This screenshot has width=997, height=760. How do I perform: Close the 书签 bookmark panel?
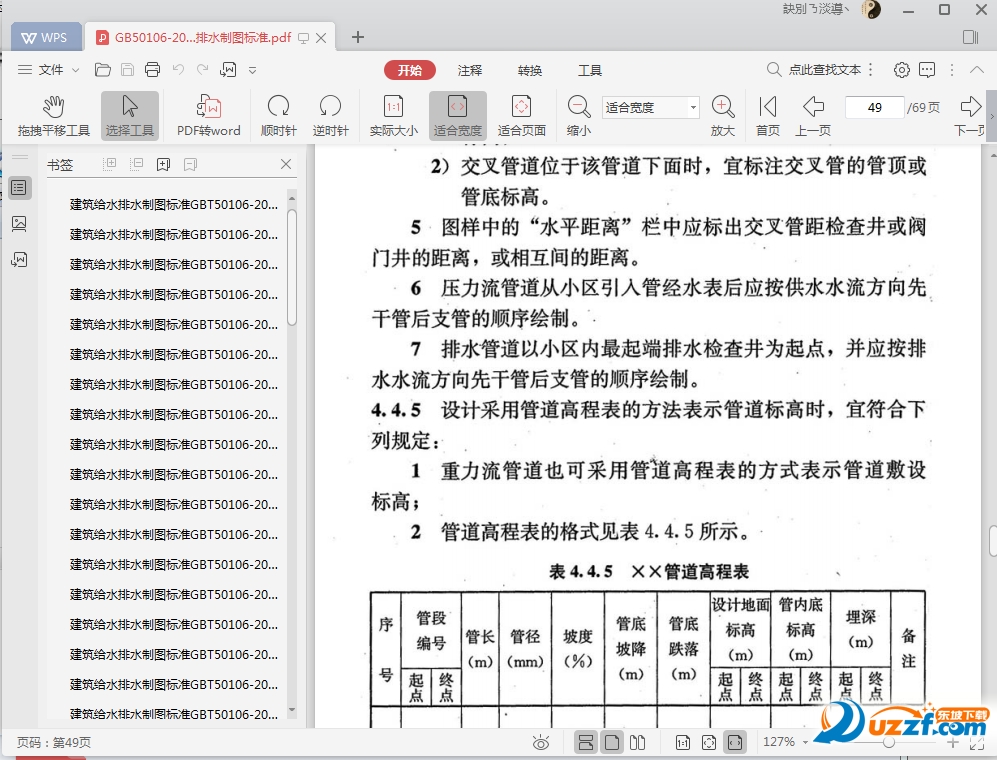(286, 165)
